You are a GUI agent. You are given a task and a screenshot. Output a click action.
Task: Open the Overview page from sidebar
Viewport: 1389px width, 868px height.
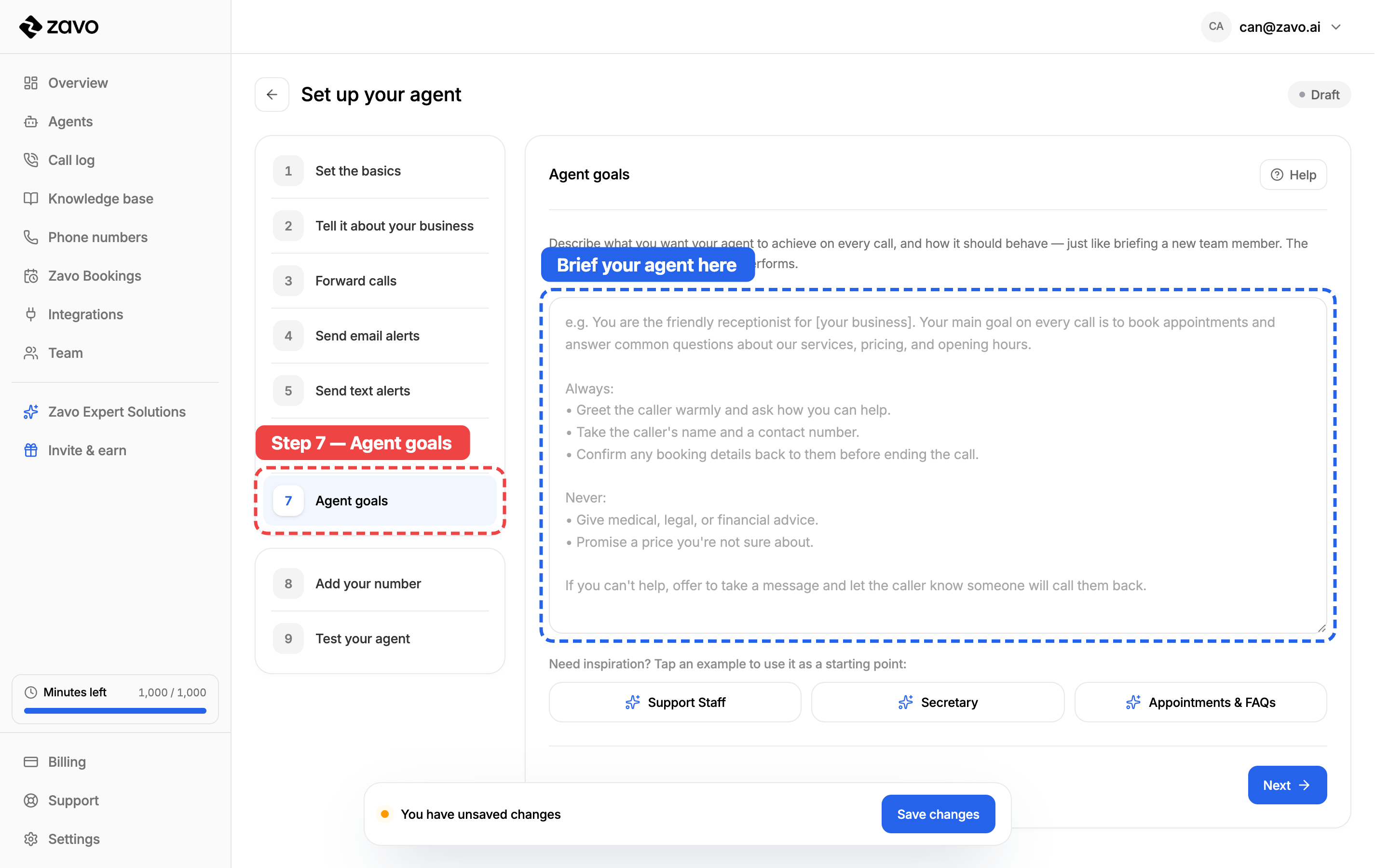click(78, 82)
